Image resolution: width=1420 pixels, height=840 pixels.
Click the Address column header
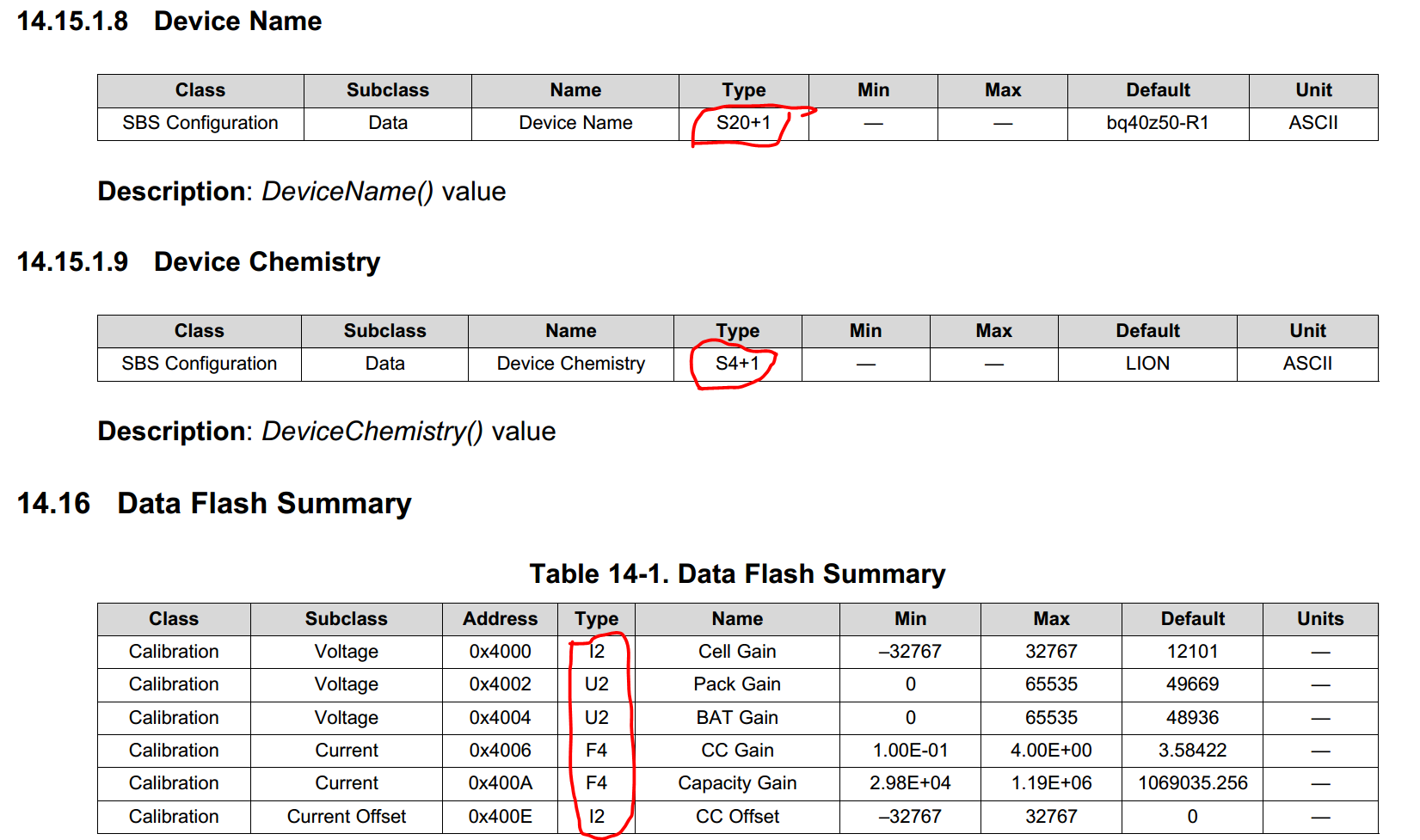500,619
